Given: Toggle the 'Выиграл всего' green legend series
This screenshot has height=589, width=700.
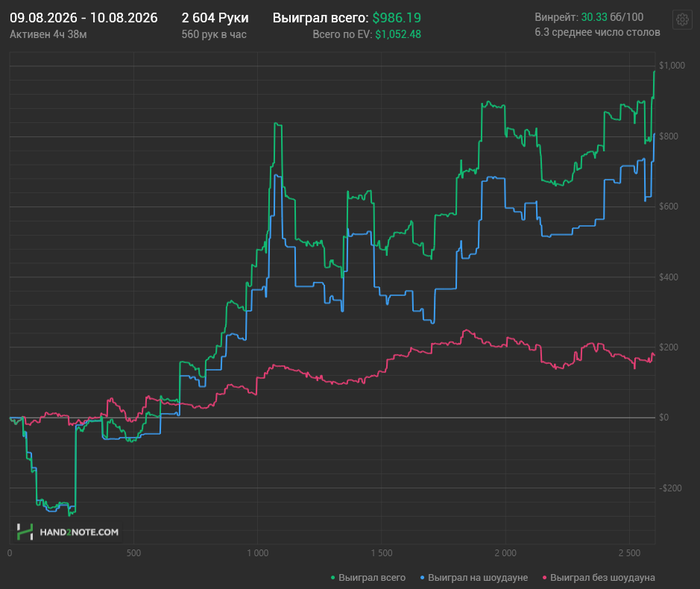Looking at the screenshot, I should pos(368,577).
